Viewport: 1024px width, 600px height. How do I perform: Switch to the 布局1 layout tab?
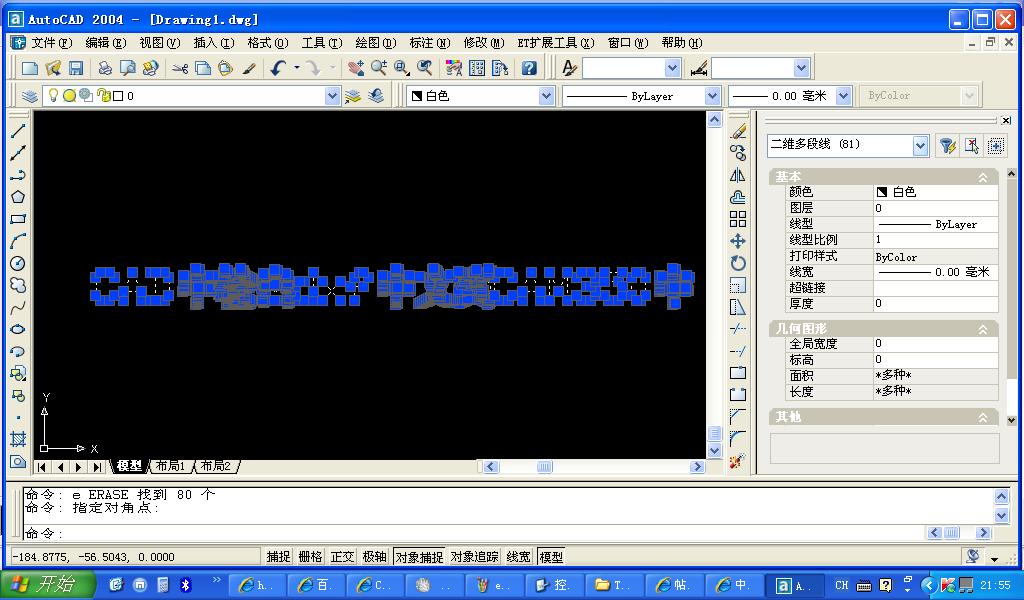pos(170,466)
